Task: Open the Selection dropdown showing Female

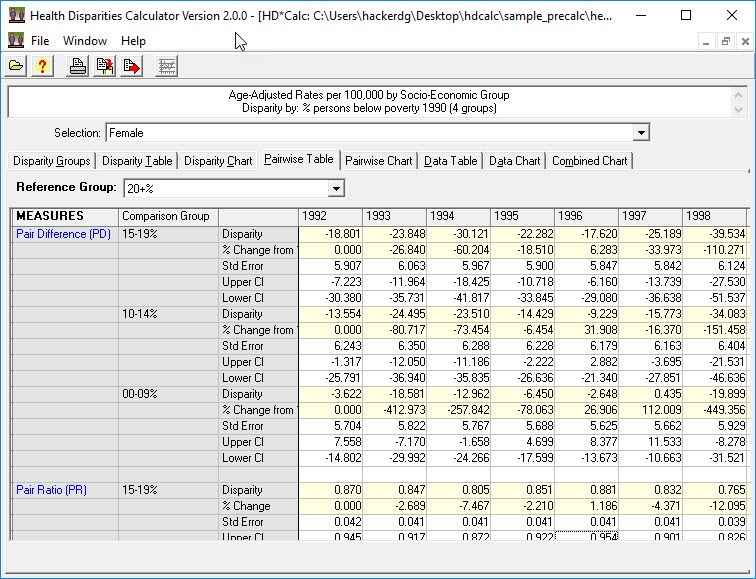Action: [641, 133]
